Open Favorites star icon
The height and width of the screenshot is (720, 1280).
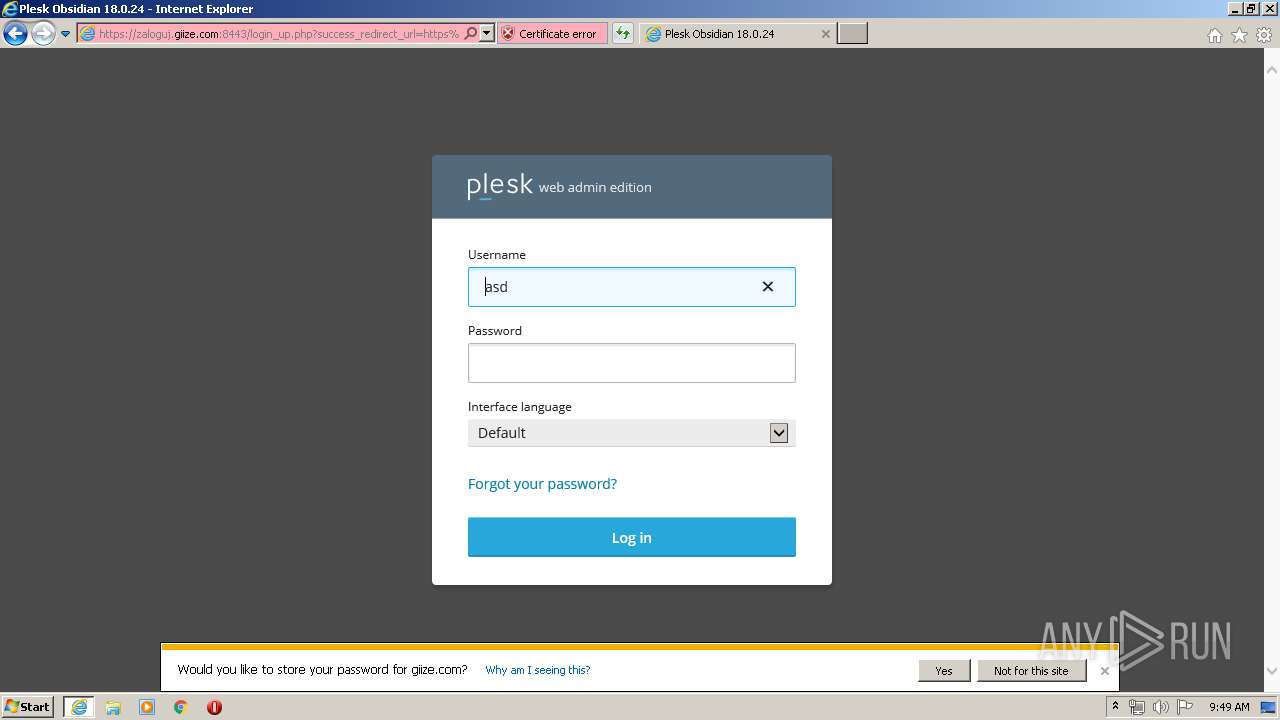(1239, 35)
